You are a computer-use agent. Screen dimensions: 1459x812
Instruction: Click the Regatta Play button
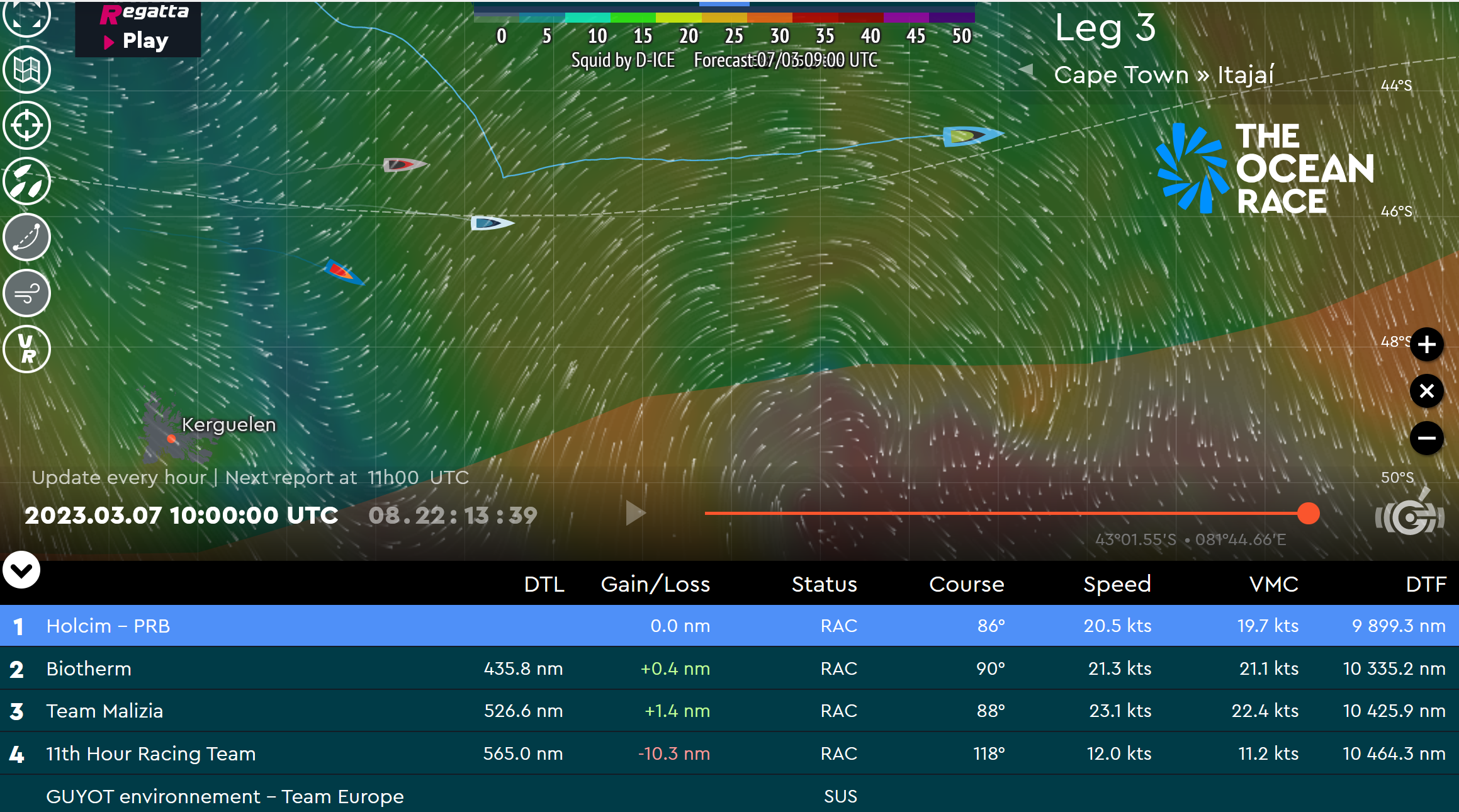click(x=138, y=28)
